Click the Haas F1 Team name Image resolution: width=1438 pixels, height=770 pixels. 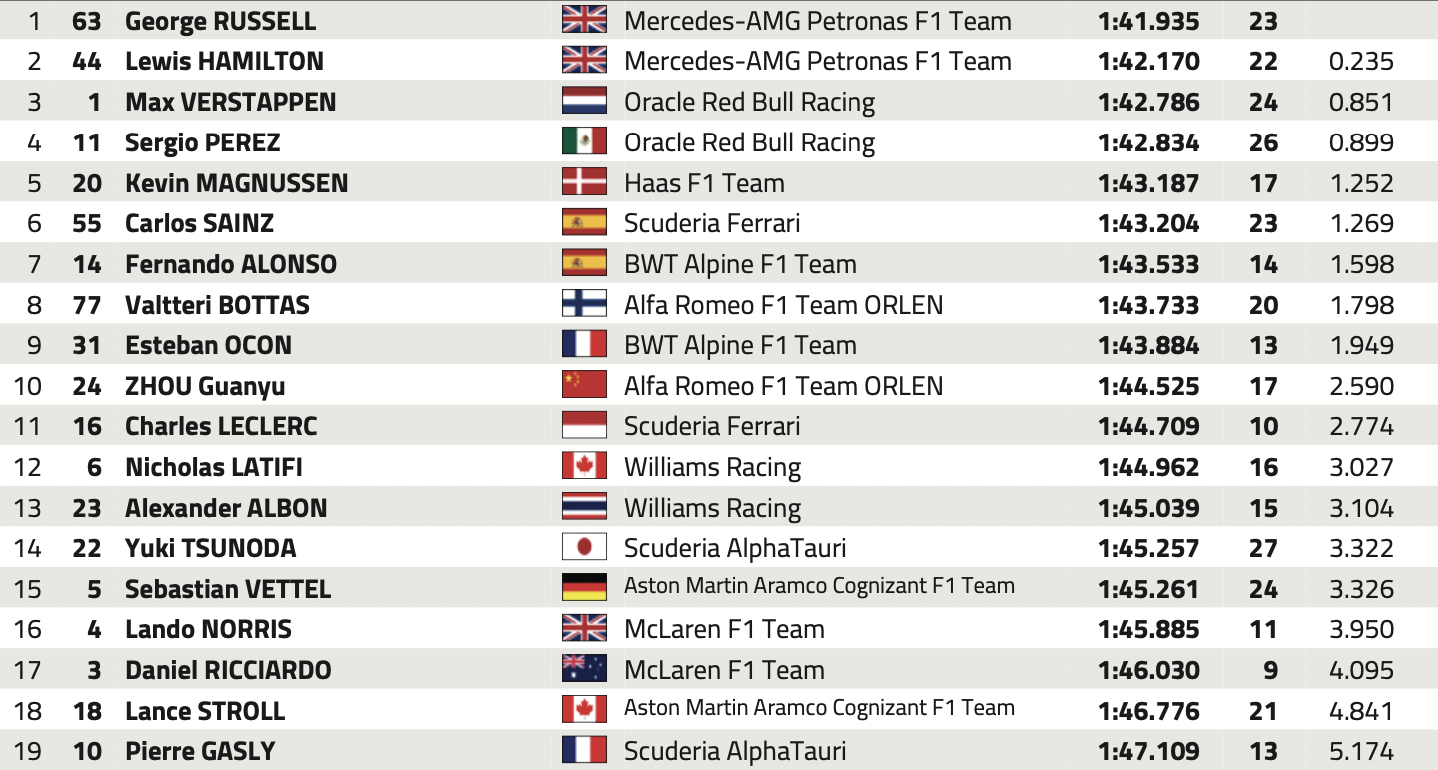click(x=704, y=183)
